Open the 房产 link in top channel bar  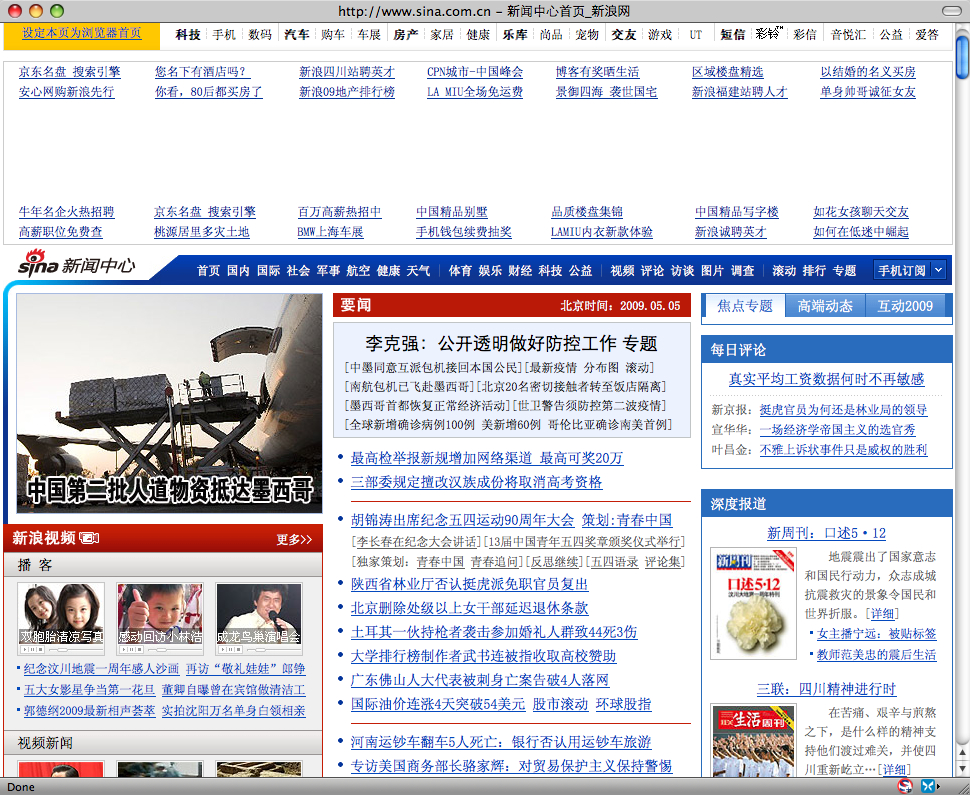tap(406, 35)
